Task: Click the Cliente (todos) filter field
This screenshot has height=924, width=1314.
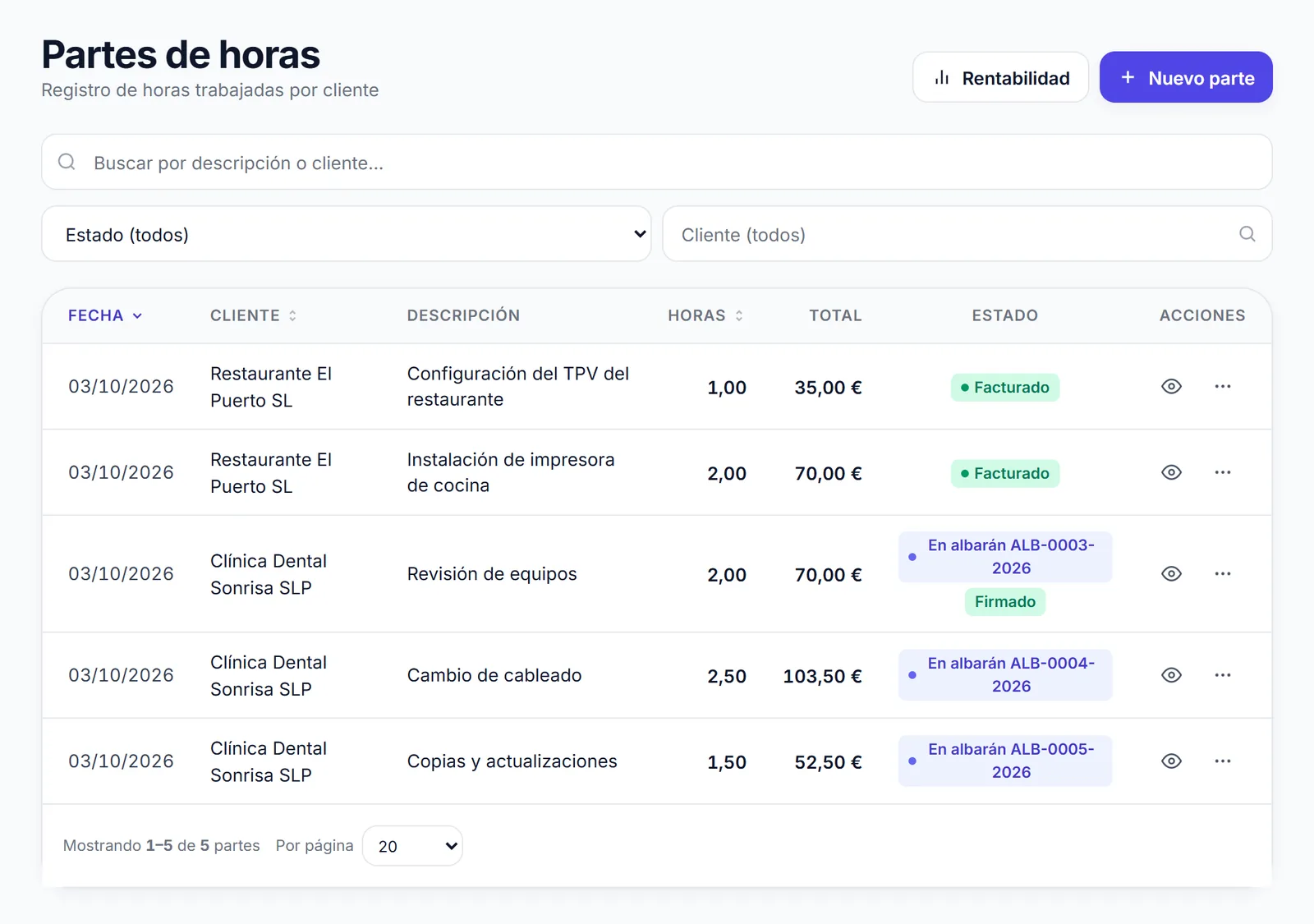Action: pos(967,234)
